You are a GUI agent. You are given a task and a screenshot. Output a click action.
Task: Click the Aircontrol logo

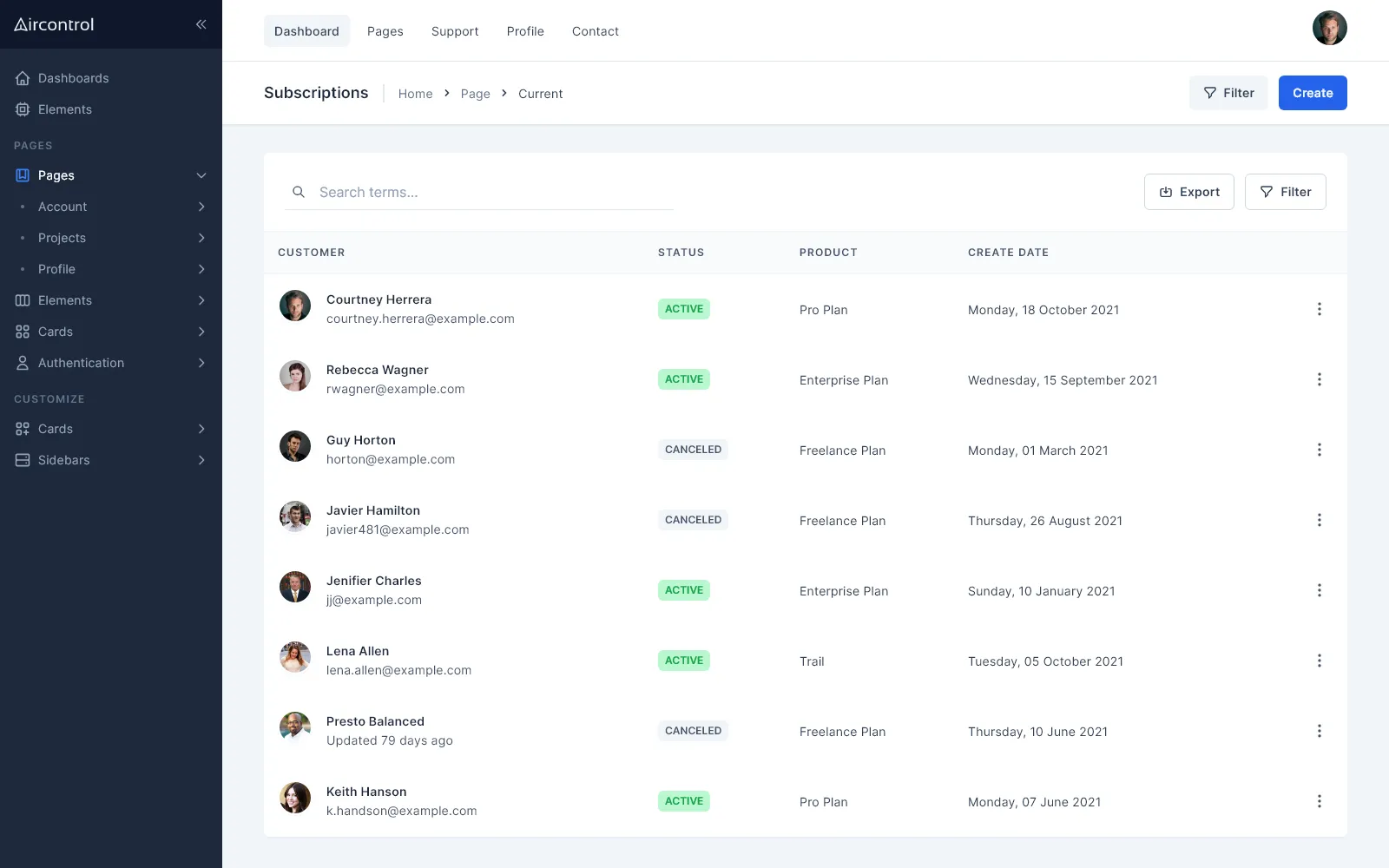point(54,24)
